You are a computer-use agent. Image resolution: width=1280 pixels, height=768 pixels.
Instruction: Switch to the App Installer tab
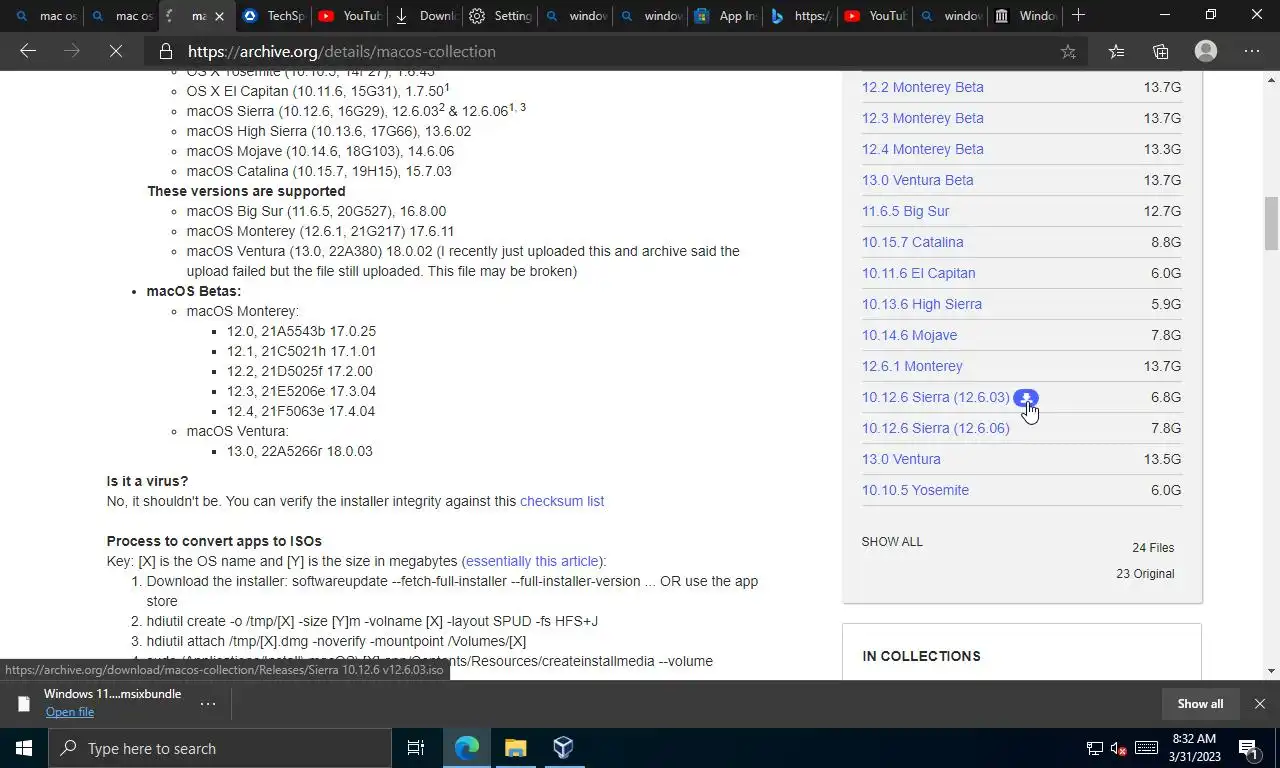726,15
